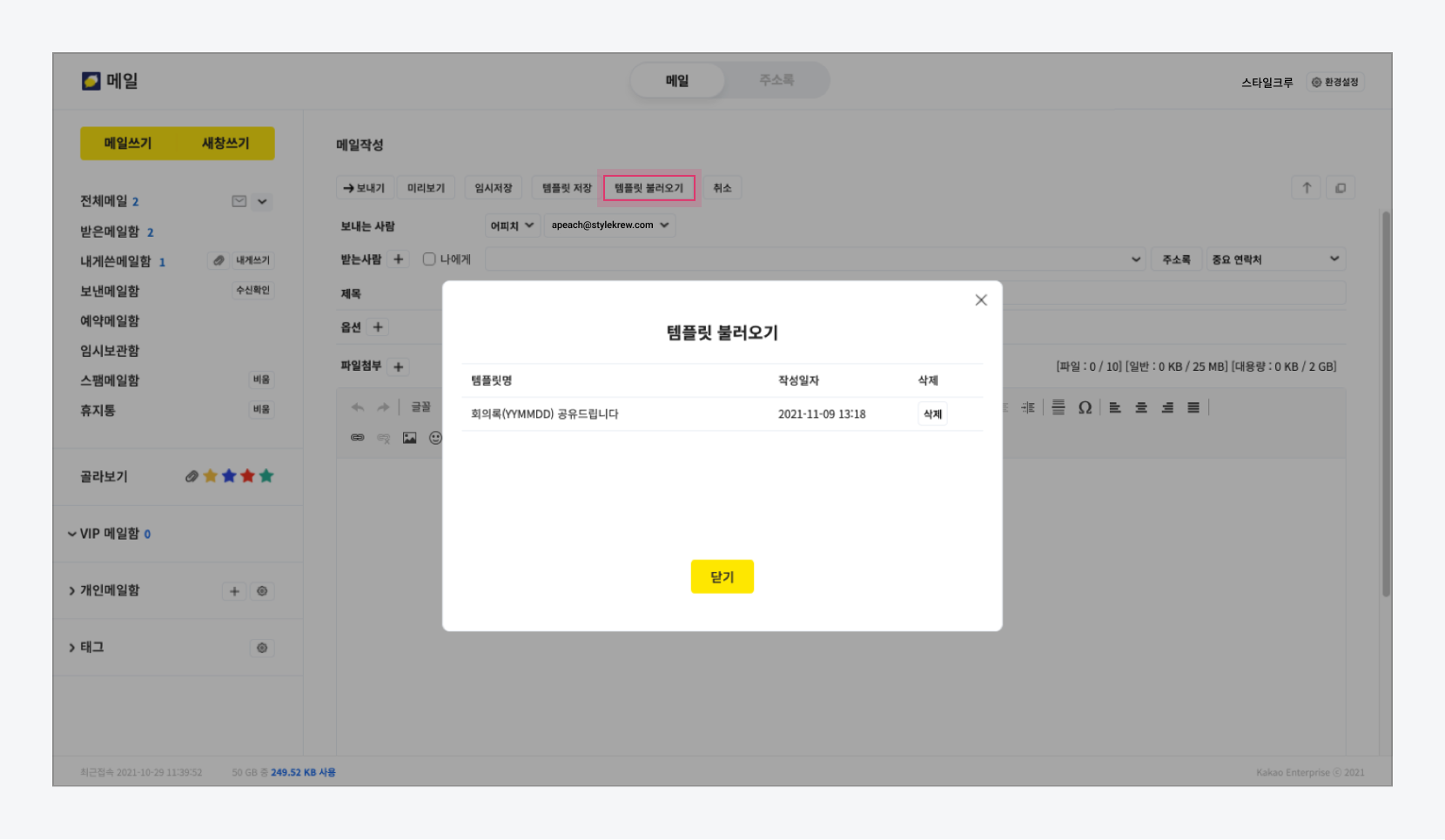Screen dimensions: 1445x840
Task: Click the yellow 닫기 button
Action: coord(722,577)
